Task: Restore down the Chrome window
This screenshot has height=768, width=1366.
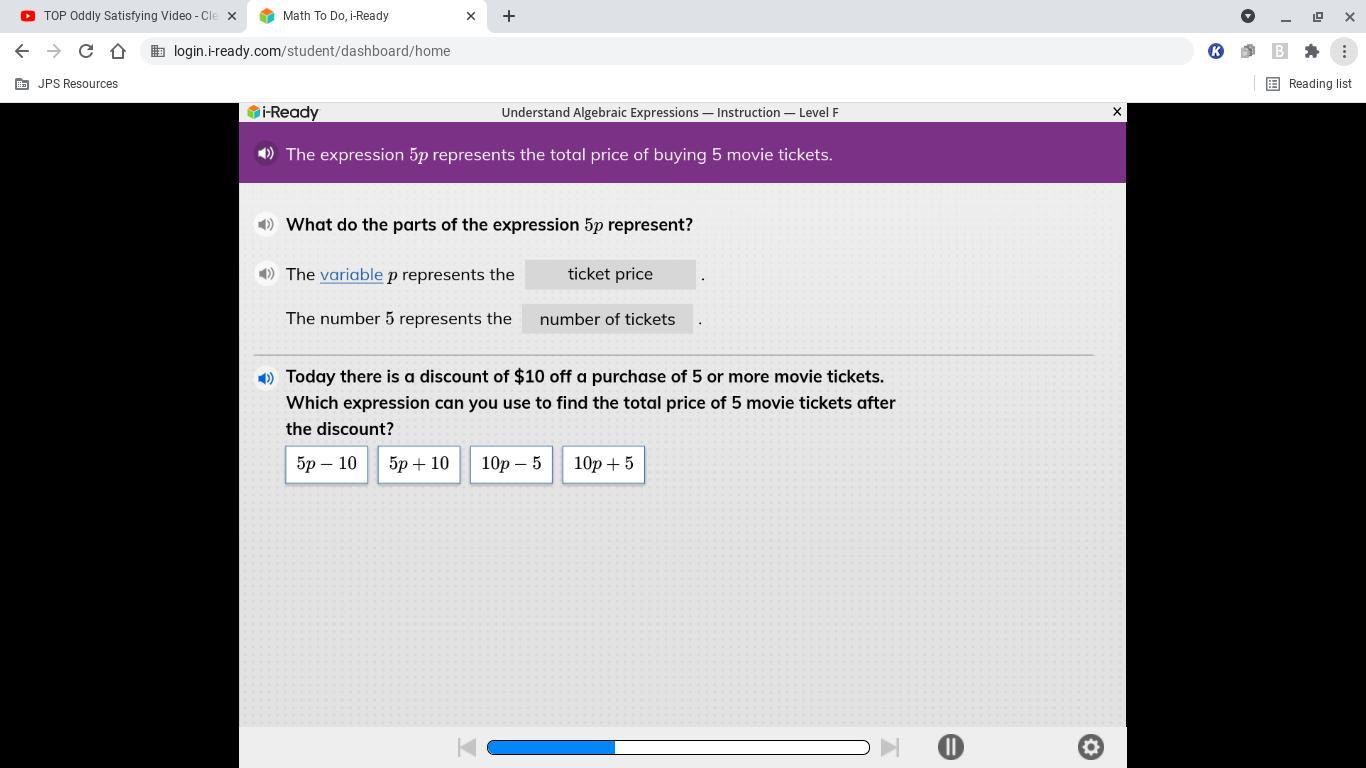Action: 1318,16
